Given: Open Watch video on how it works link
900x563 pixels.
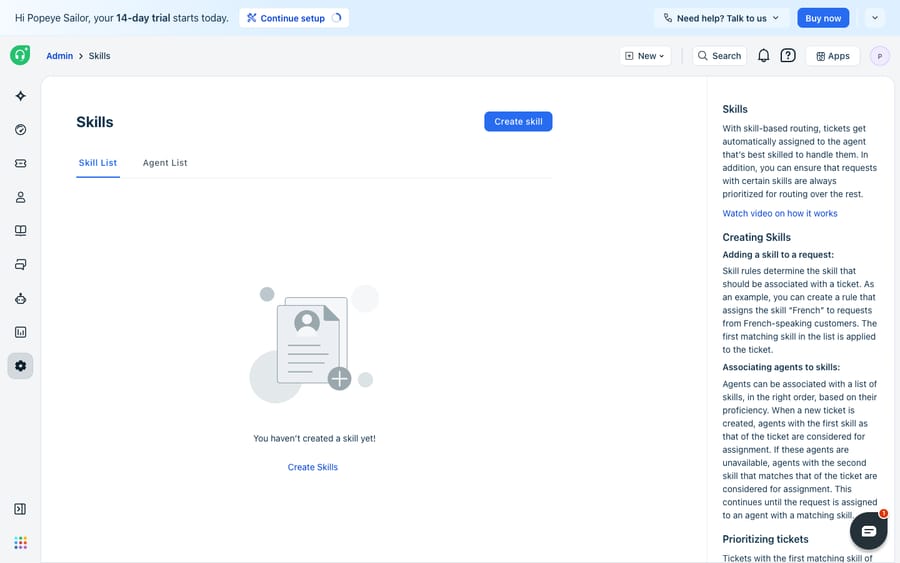Looking at the screenshot, I should pos(779,213).
